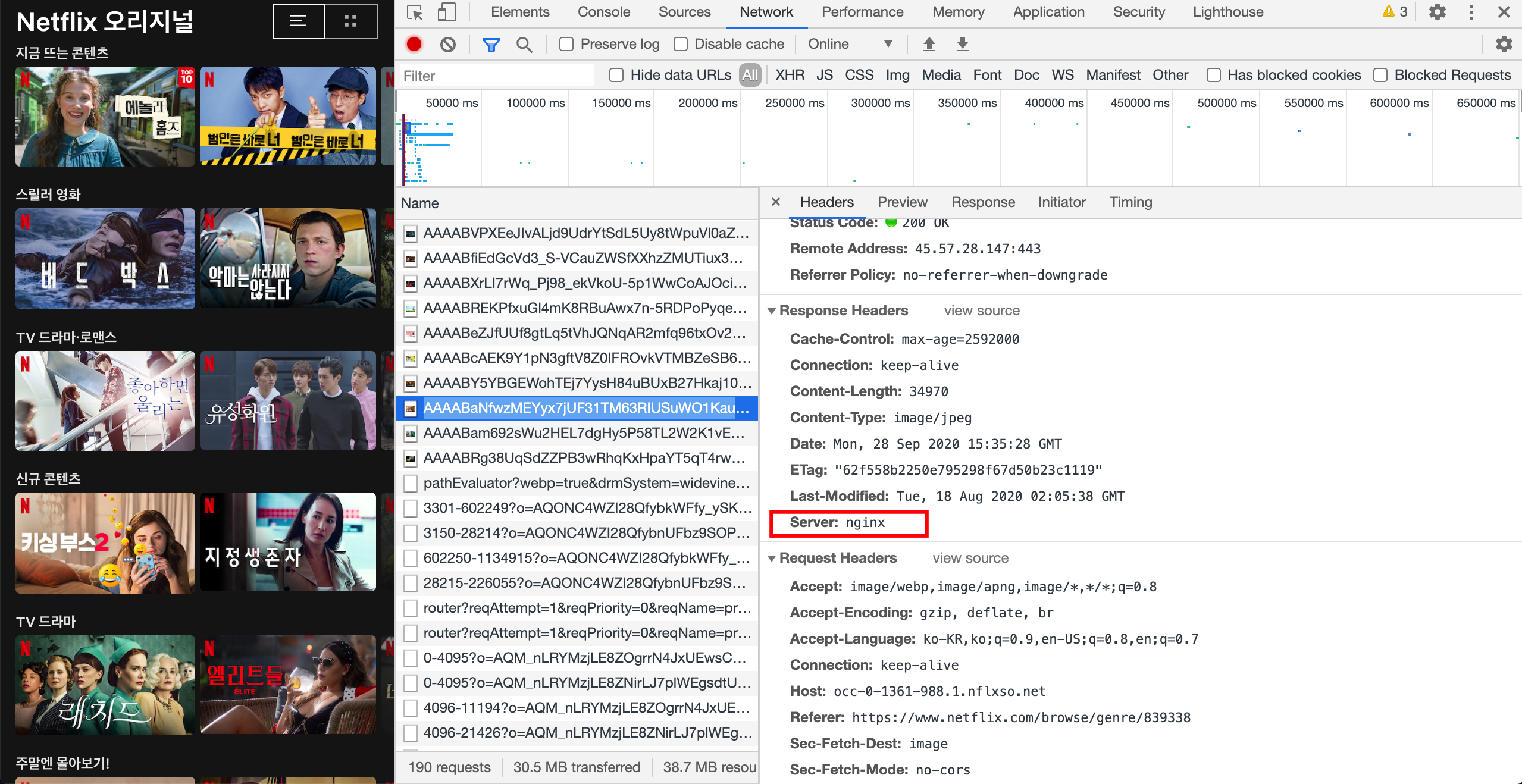Clear the network log
The width and height of the screenshot is (1522, 784).
[x=448, y=44]
